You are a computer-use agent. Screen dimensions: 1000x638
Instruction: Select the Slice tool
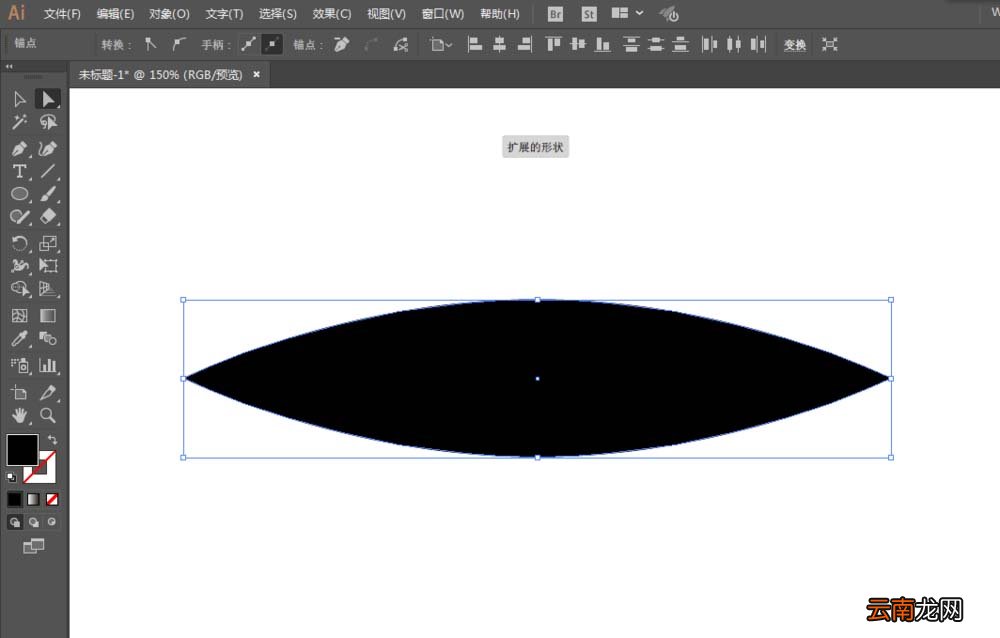48,392
